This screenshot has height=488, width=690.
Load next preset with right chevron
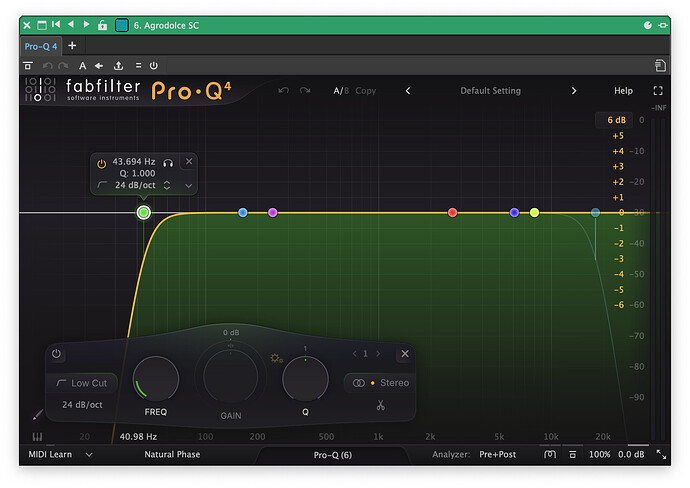coord(574,91)
